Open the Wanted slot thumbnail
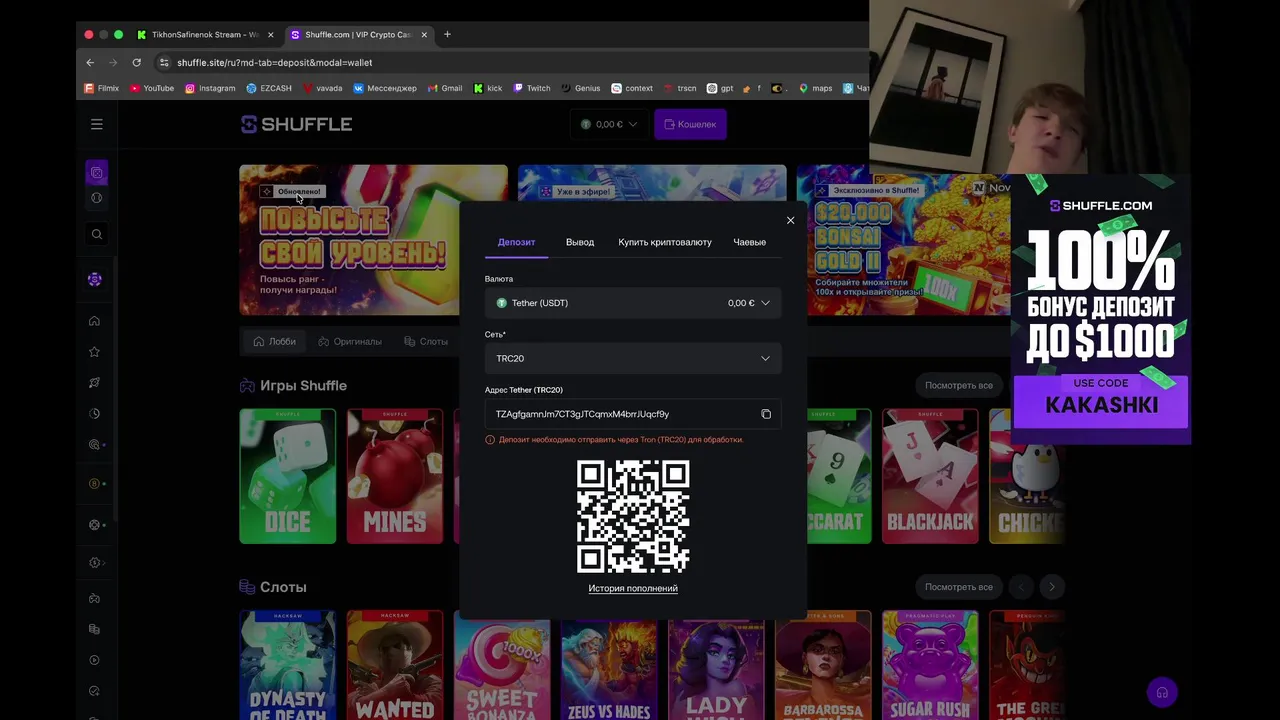This screenshot has height=720, width=1280. click(395, 665)
